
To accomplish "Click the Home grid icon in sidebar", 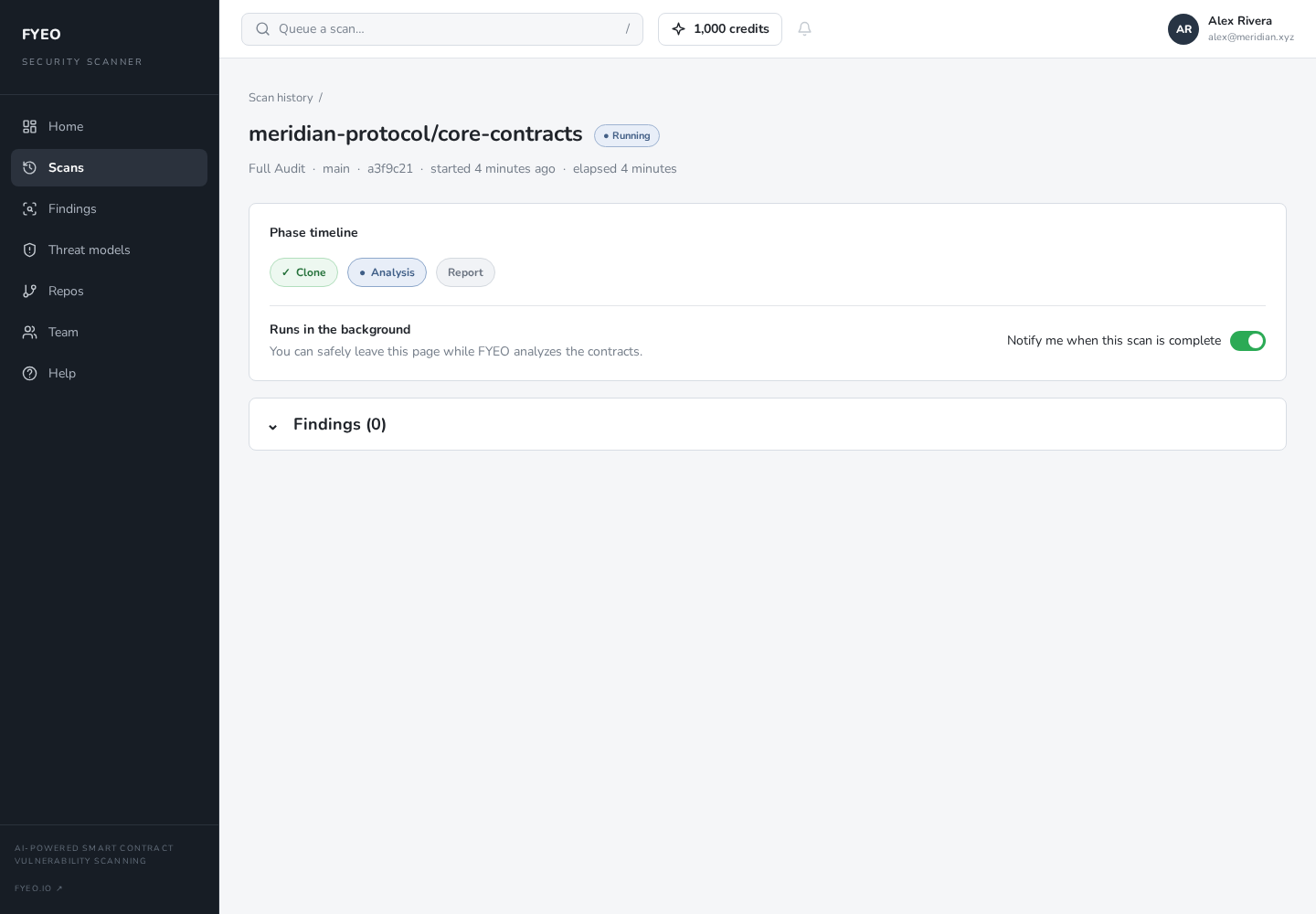I will (x=30, y=127).
